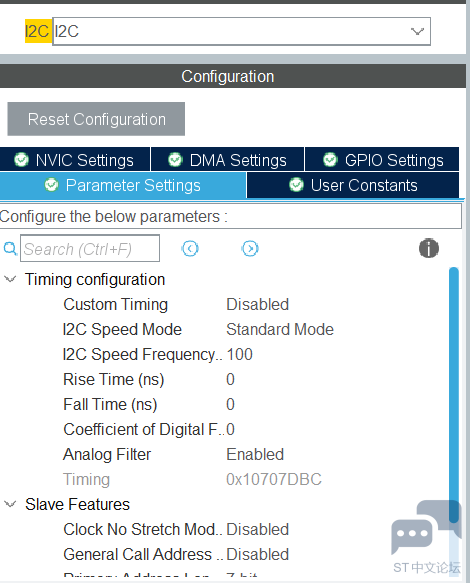This screenshot has height=583, width=470.
Task: Go to previous search result arrow
Action: point(190,248)
